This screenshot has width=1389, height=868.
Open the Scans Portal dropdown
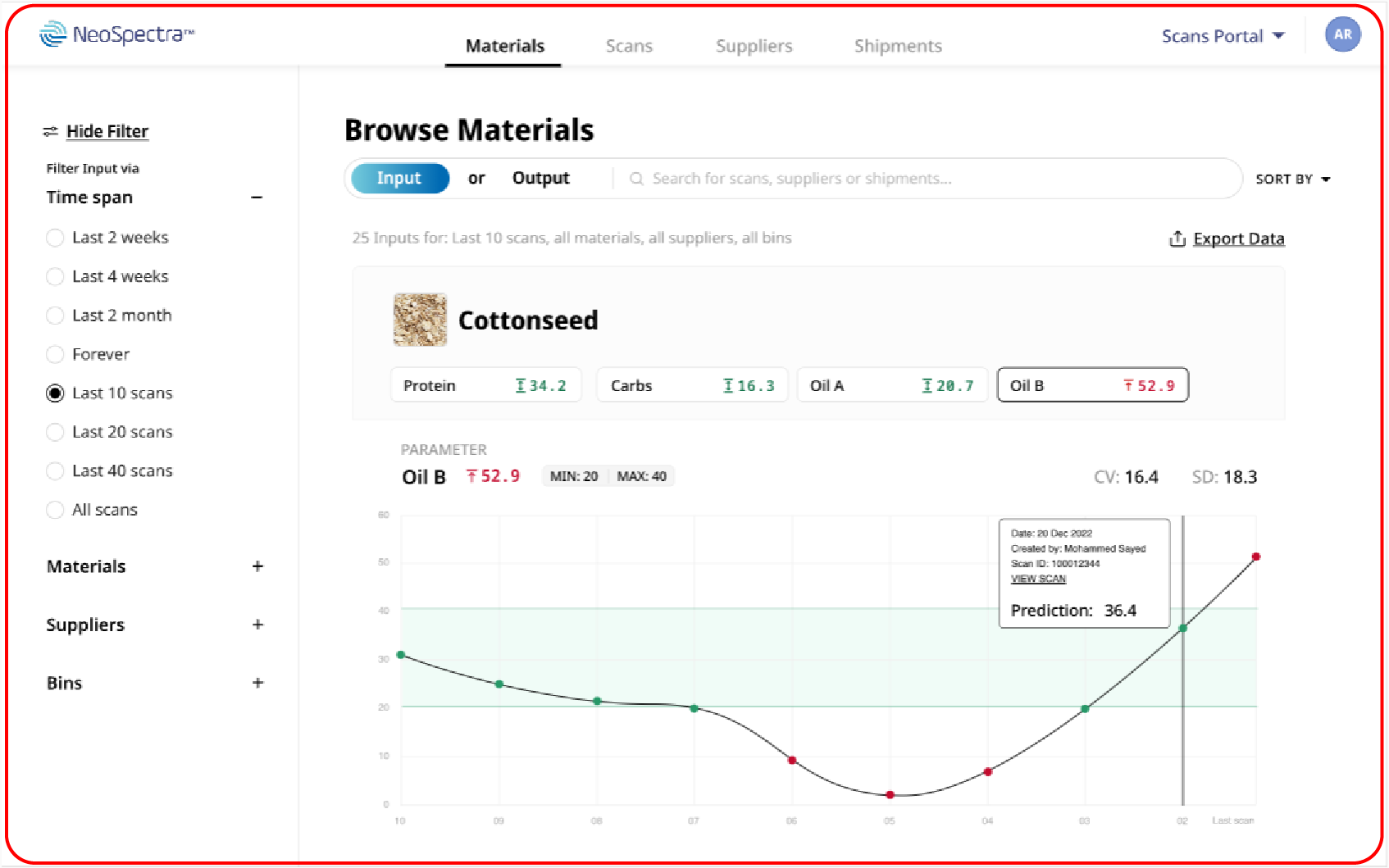pyautogui.click(x=1223, y=36)
